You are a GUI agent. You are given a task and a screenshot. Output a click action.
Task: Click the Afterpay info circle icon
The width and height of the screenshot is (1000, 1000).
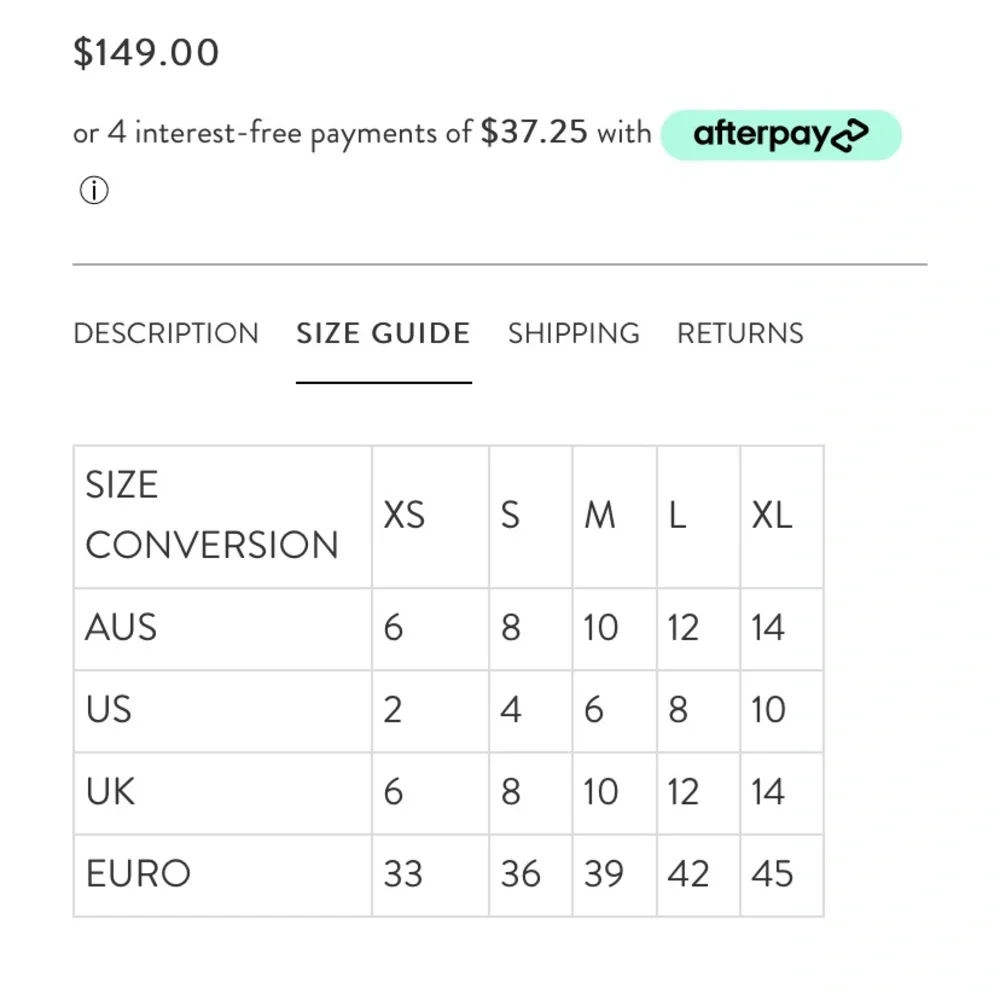point(93,190)
